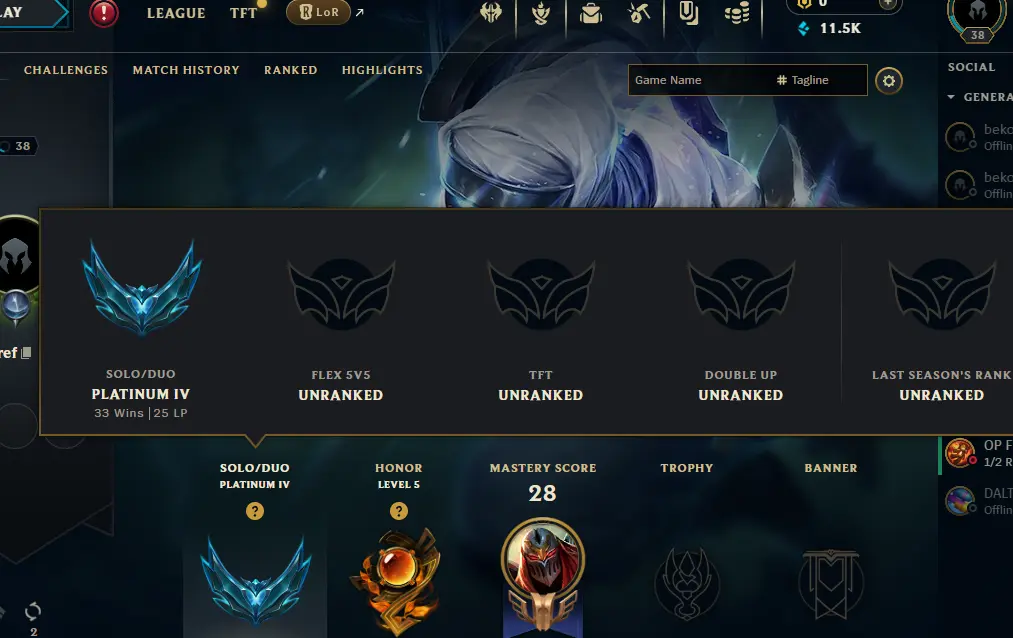Switch to the Ranked tab
The image size is (1013, 638).
click(291, 70)
